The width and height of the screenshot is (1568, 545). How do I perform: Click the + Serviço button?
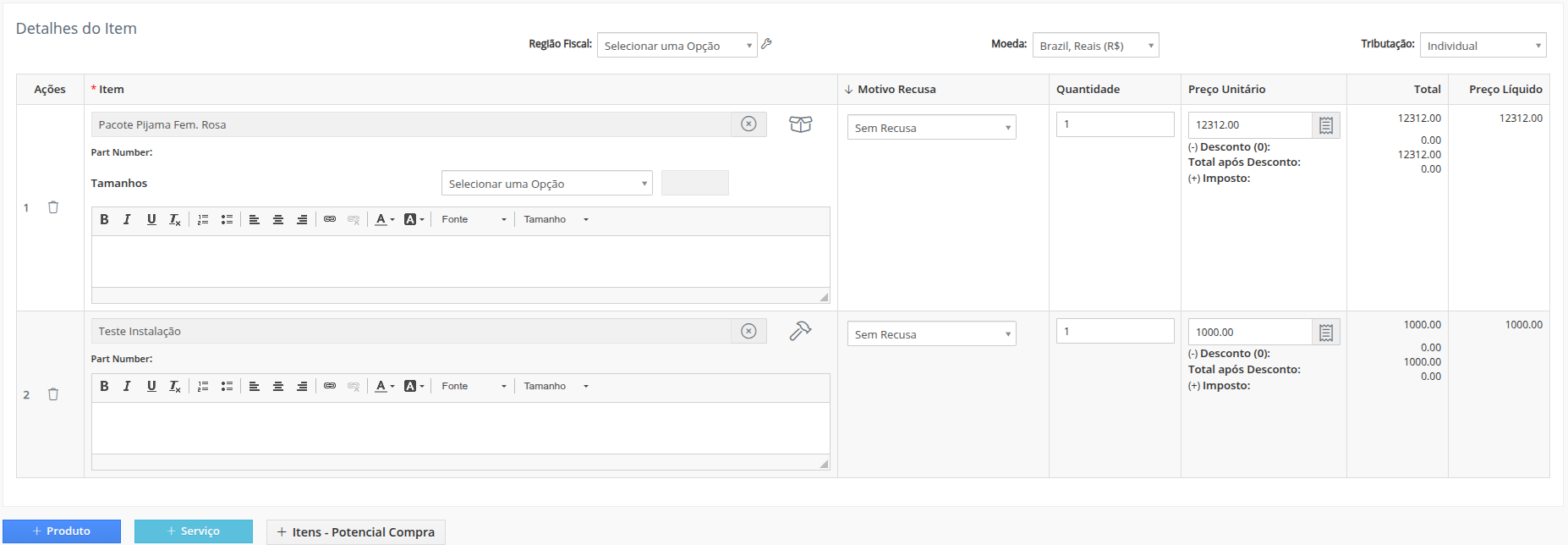point(194,531)
